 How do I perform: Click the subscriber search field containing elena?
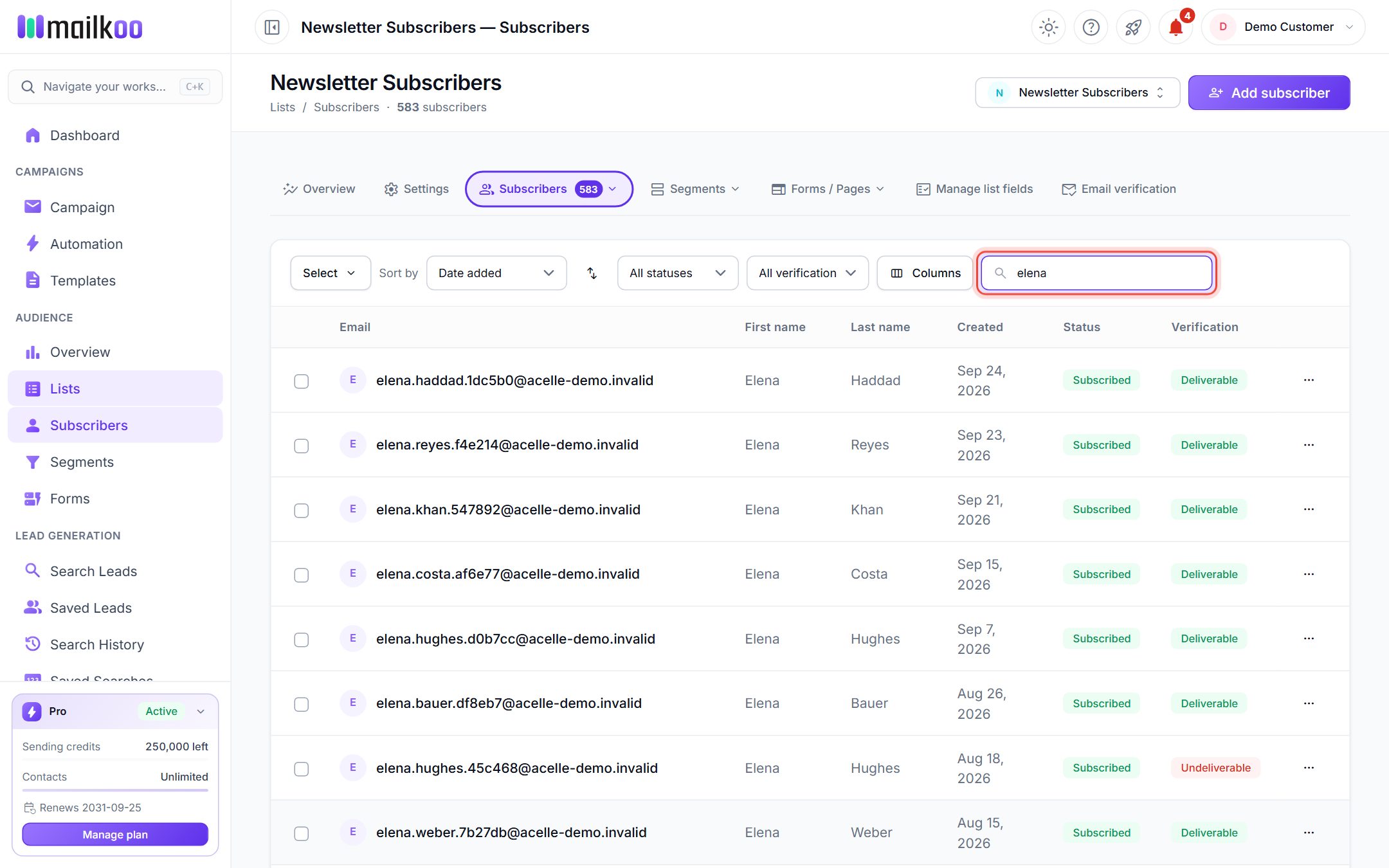point(1096,273)
